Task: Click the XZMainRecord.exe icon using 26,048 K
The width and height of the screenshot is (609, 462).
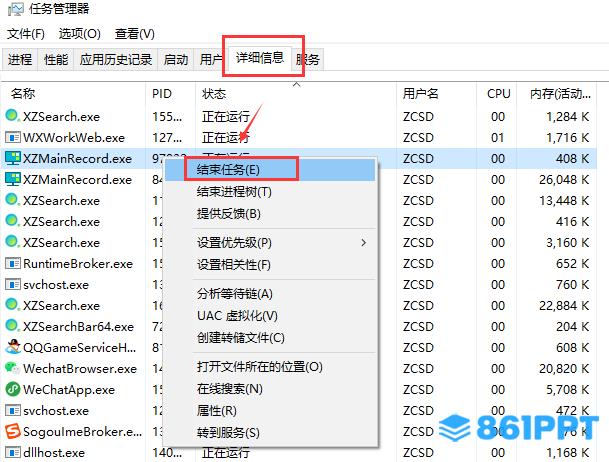Action: click(12, 179)
